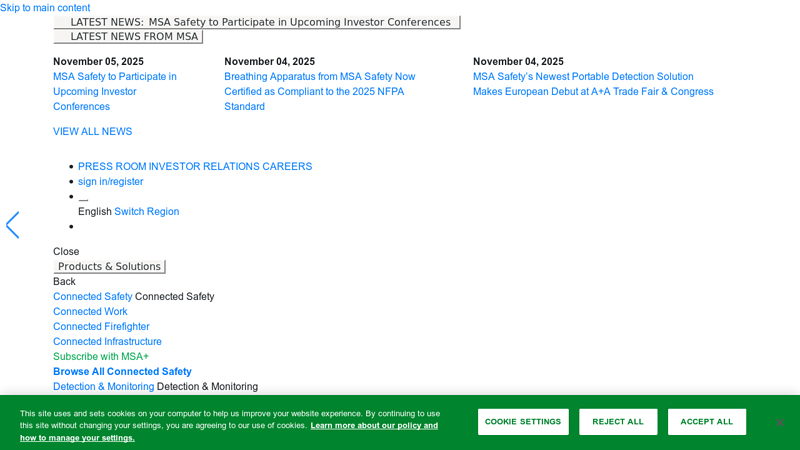Expand the LATEST NEWS ticker button
This screenshot has width=800, height=450.
pos(257,22)
